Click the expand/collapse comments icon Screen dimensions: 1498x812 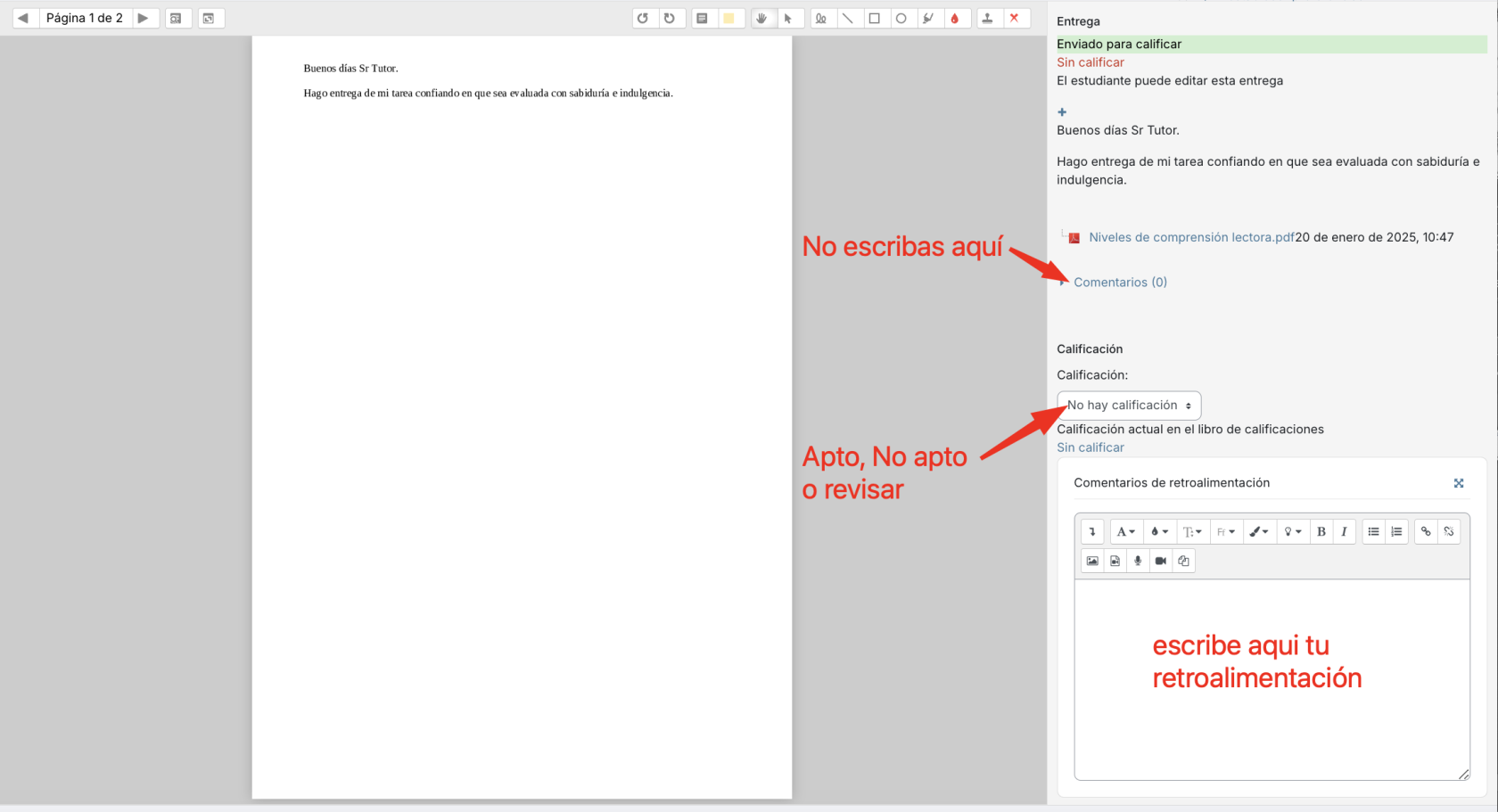[x=210, y=18]
